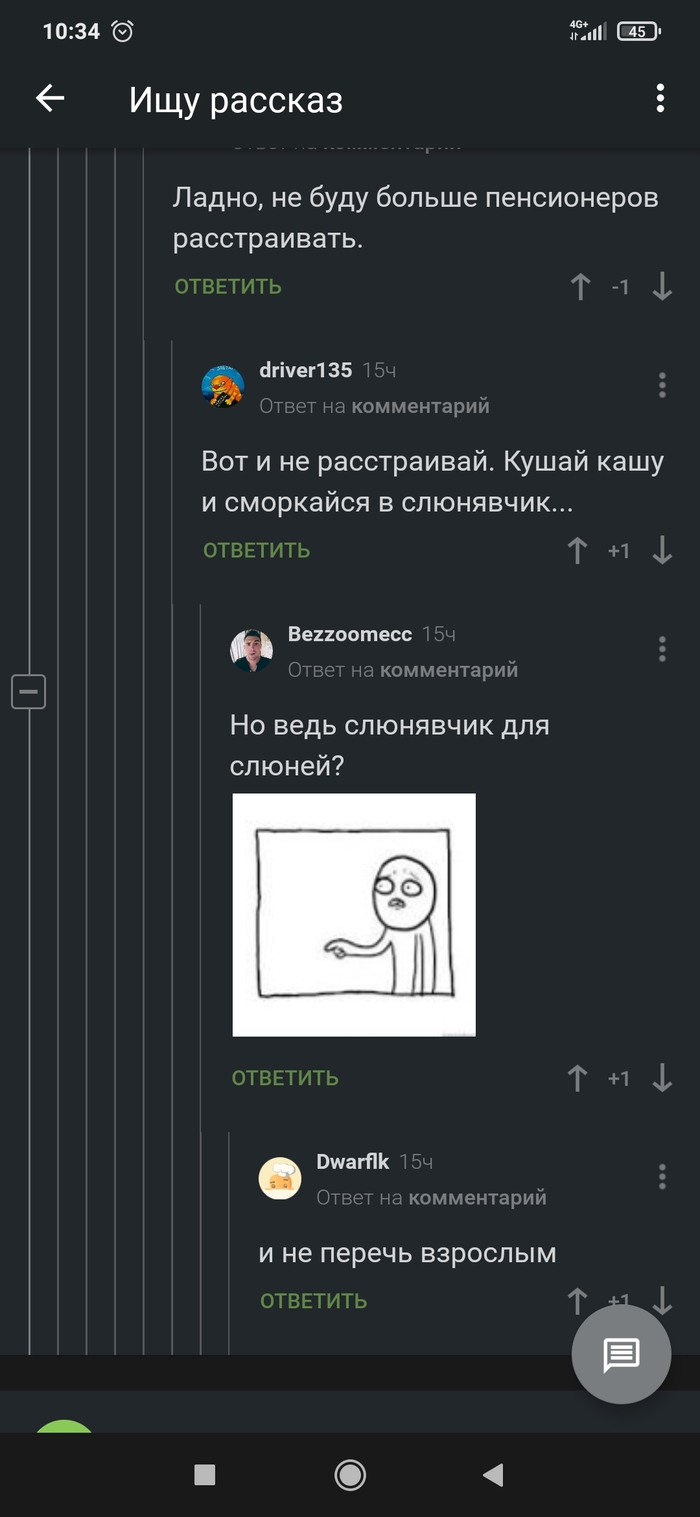Collapse the comment thread with minus box
The image size is (700, 1517).
28,691
